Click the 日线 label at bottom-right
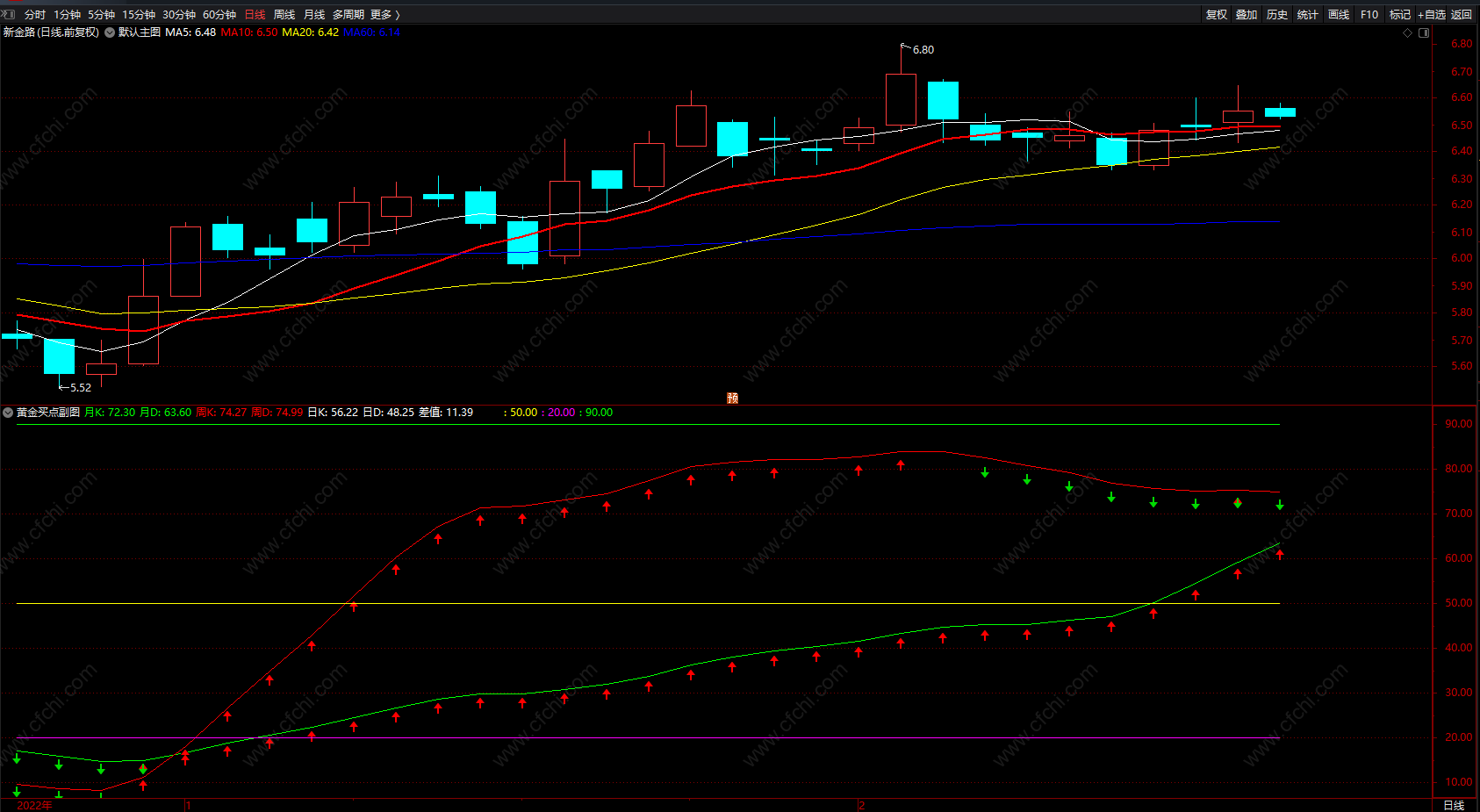This screenshot has width=1480, height=812. (1454, 805)
